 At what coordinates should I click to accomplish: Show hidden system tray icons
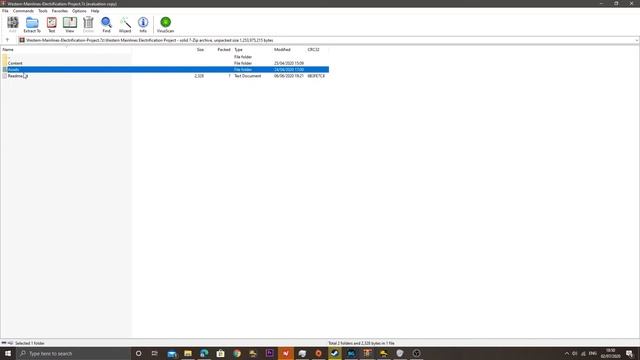567,353
